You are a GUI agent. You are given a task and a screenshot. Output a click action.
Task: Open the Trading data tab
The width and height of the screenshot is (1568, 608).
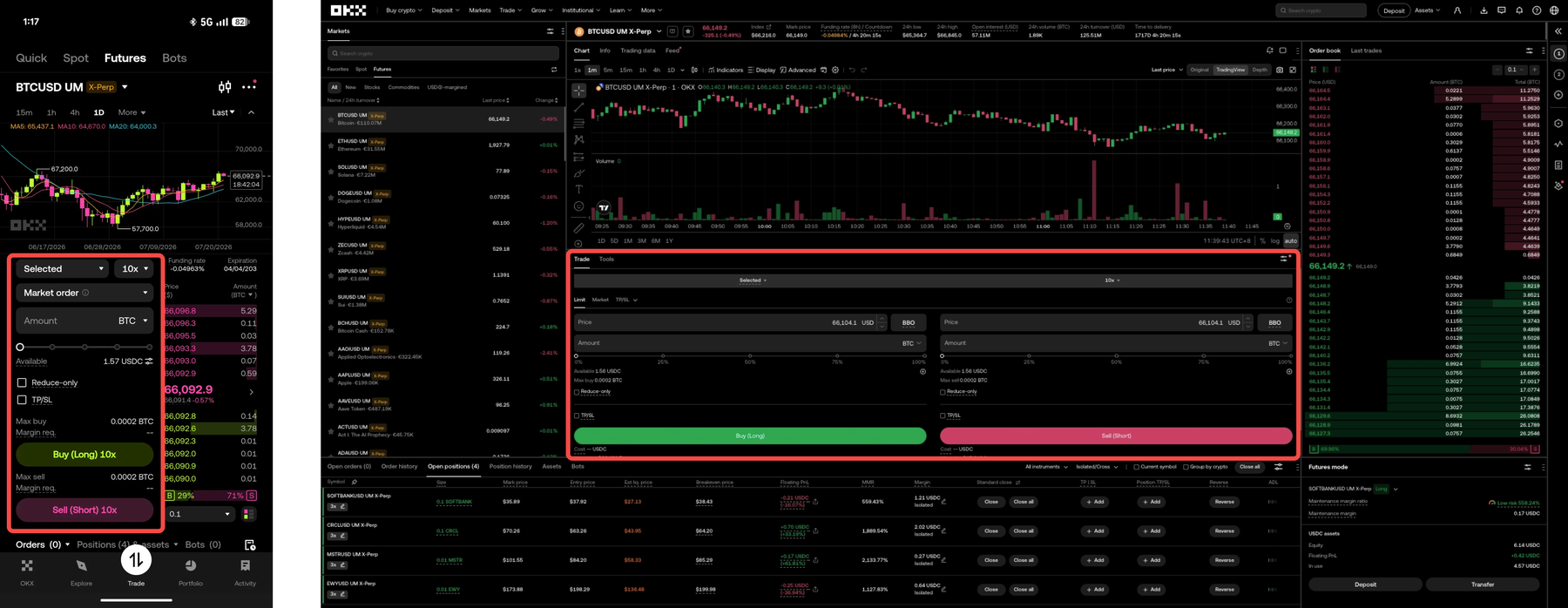click(638, 51)
